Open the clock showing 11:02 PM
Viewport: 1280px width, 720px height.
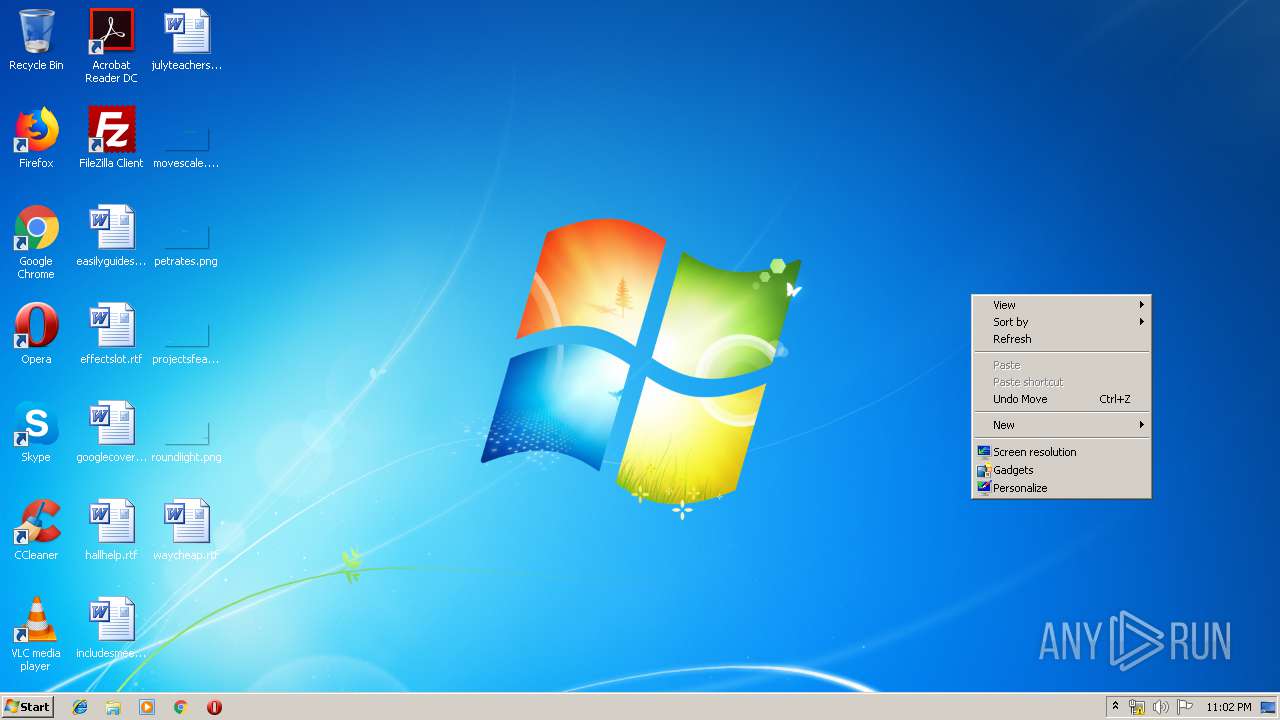tap(1228, 707)
